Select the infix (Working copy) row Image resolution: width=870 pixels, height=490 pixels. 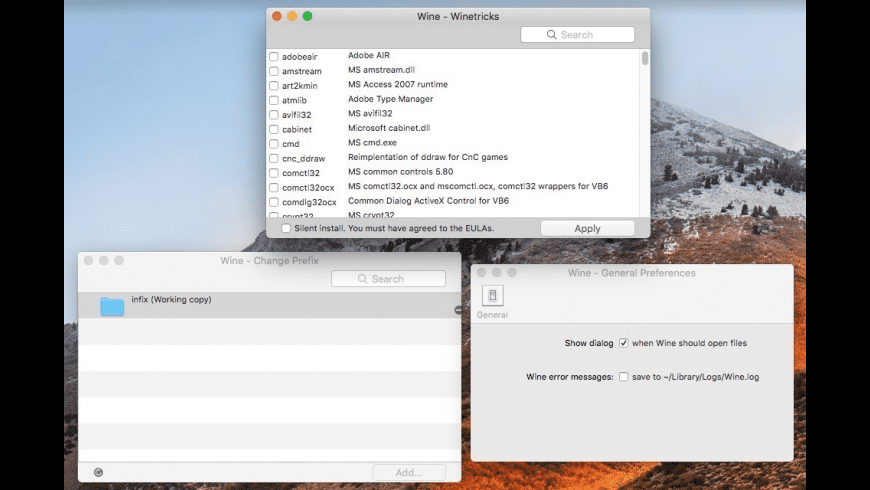[x=270, y=305]
